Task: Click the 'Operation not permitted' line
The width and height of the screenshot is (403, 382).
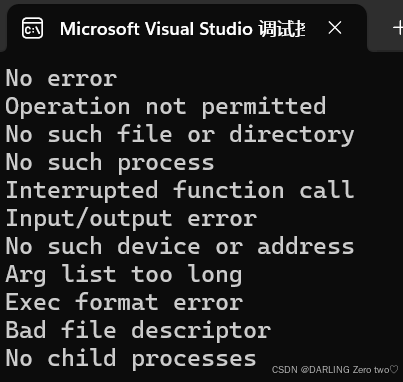Action: click(166, 107)
